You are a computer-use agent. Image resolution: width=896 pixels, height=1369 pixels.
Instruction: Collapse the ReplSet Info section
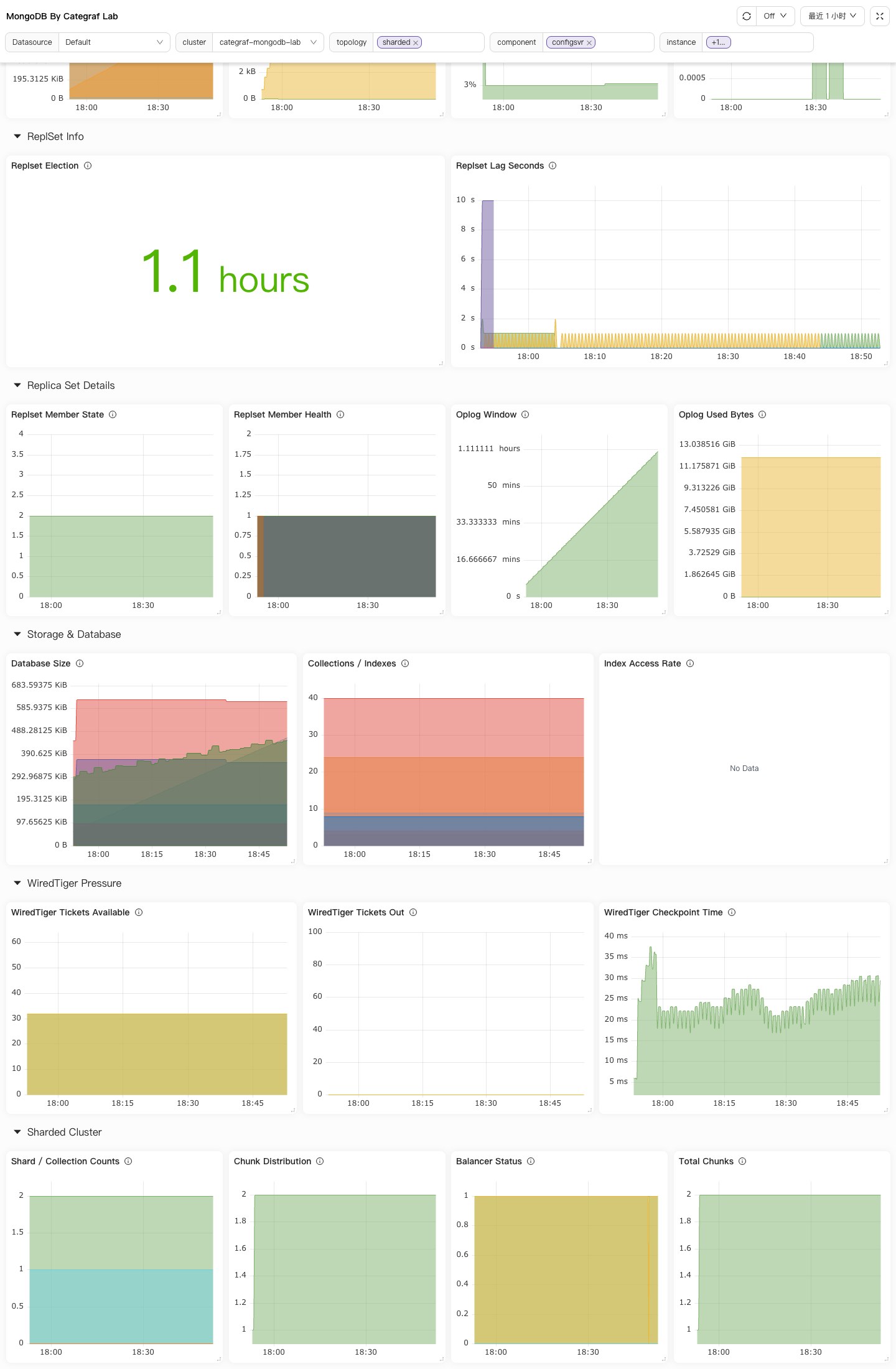17,136
